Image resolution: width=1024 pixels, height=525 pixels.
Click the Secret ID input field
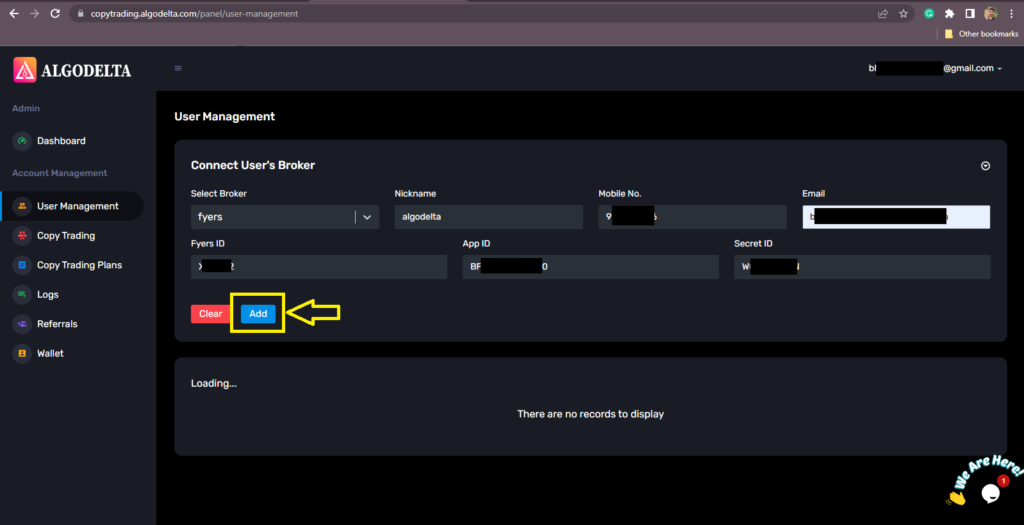tap(862, 267)
